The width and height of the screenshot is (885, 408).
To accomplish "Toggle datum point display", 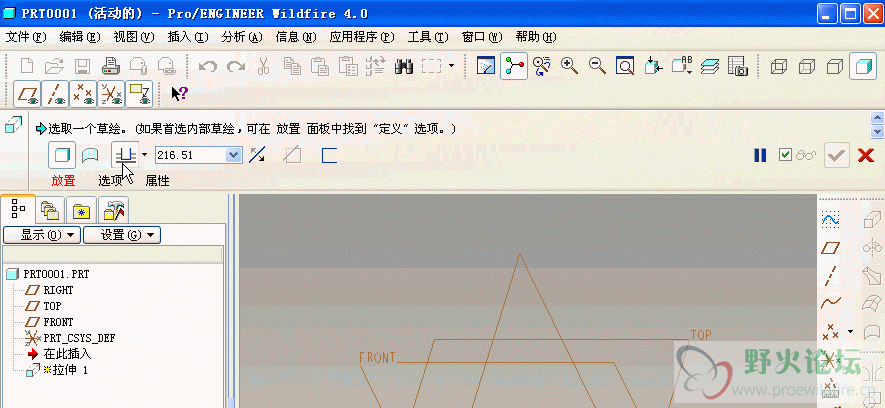I will pos(82,94).
